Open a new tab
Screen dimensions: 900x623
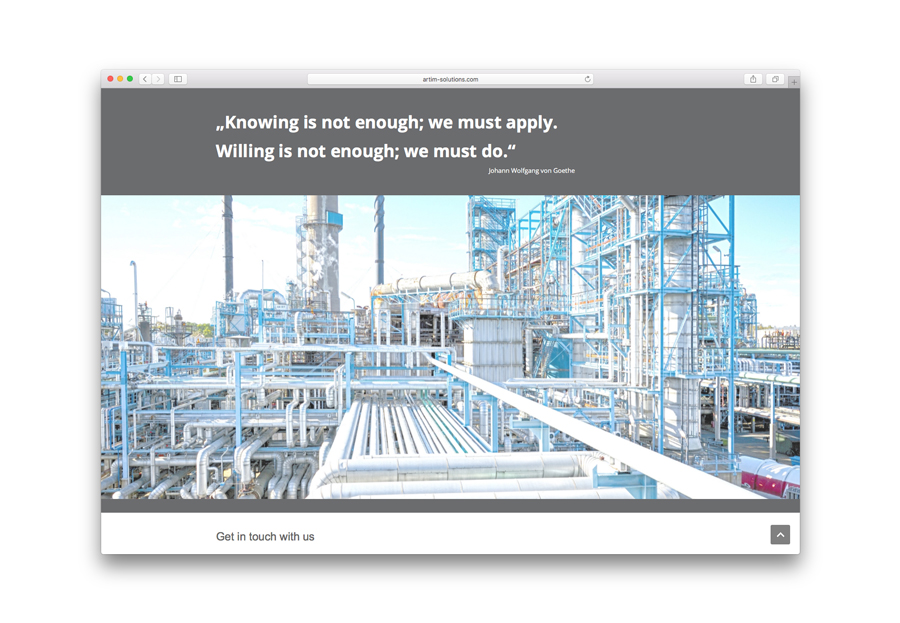click(x=794, y=82)
